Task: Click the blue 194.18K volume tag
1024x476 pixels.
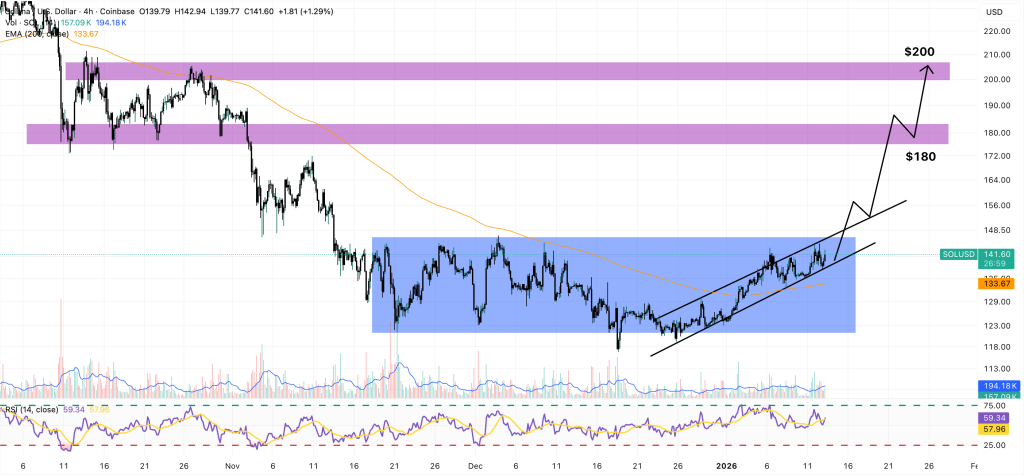Action: (x=995, y=385)
